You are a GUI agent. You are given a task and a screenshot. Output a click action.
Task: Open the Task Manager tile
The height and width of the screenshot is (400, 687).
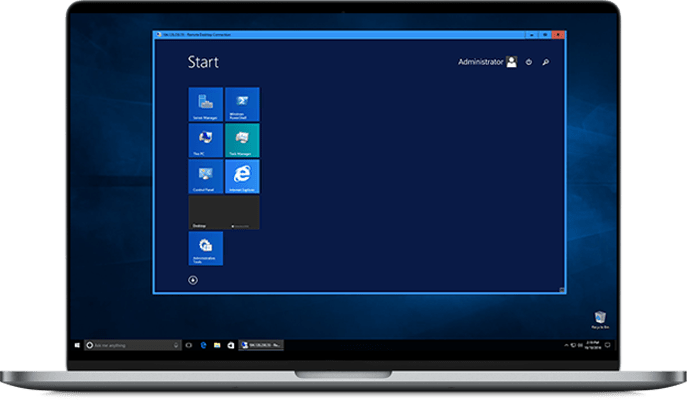242,140
